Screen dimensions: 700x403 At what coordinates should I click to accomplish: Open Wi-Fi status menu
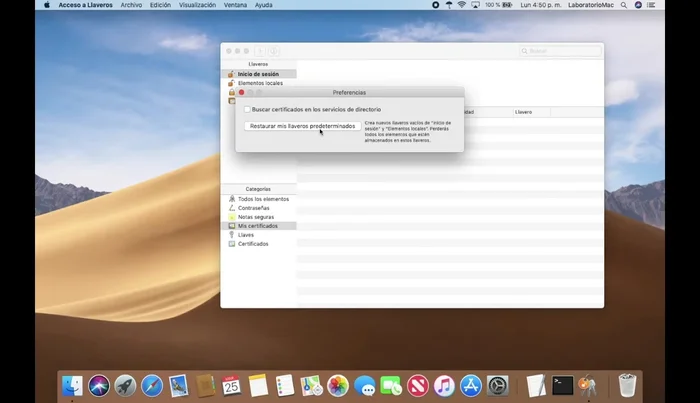tap(461, 5)
